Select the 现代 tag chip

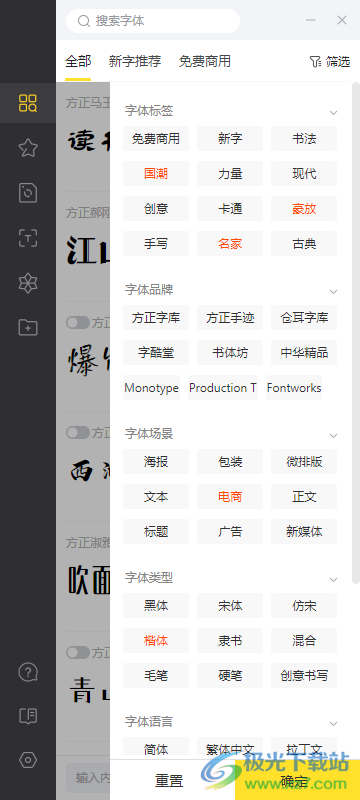pos(304,173)
